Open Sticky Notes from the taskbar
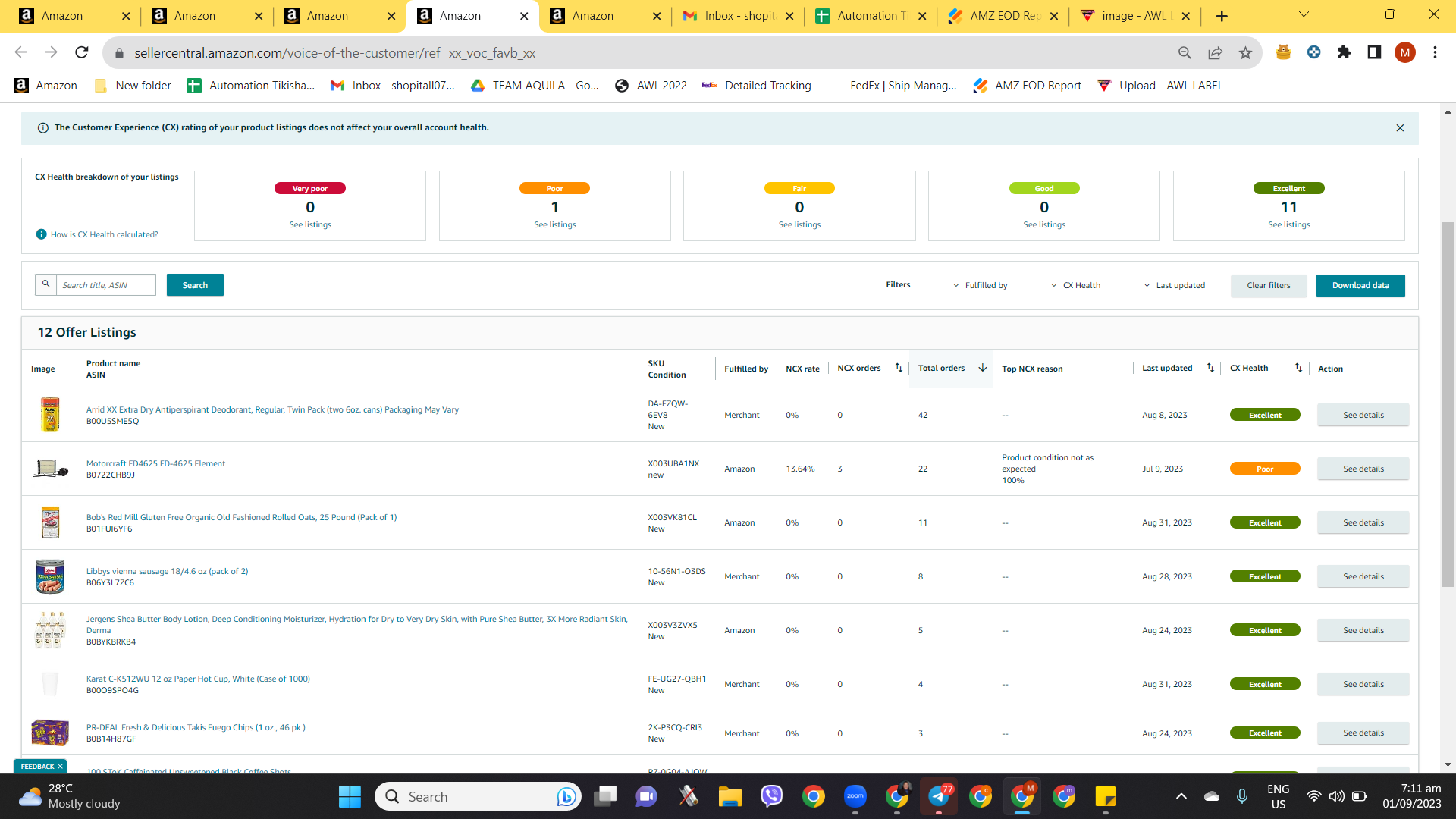Image resolution: width=1456 pixels, height=819 pixels. (x=1106, y=797)
